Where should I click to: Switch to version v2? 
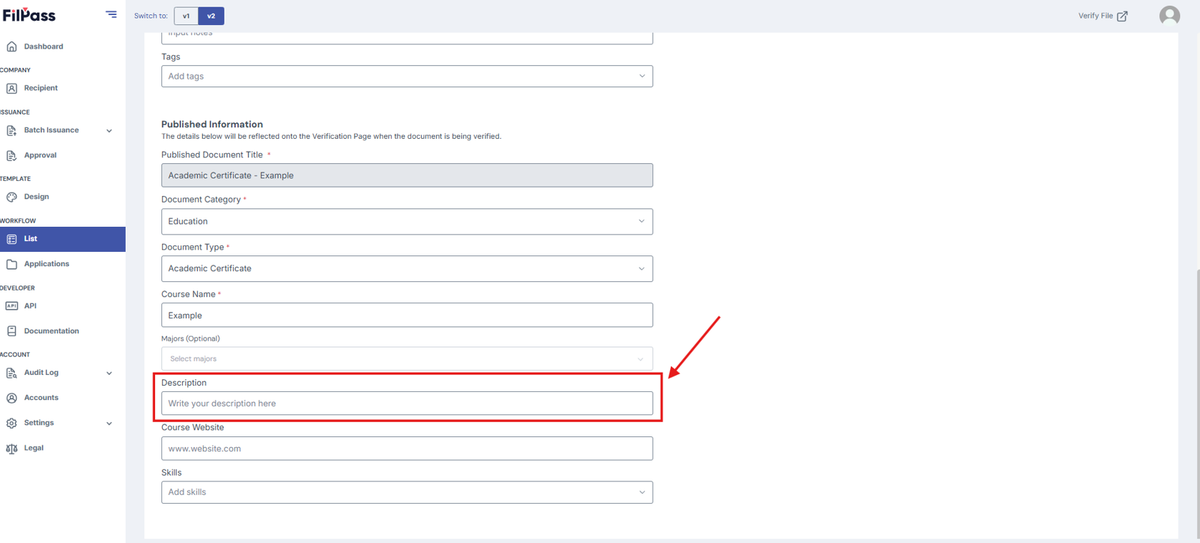click(x=210, y=16)
